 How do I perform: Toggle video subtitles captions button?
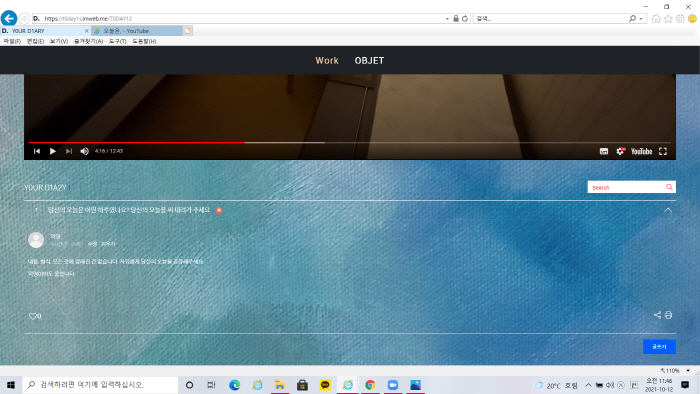604,151
